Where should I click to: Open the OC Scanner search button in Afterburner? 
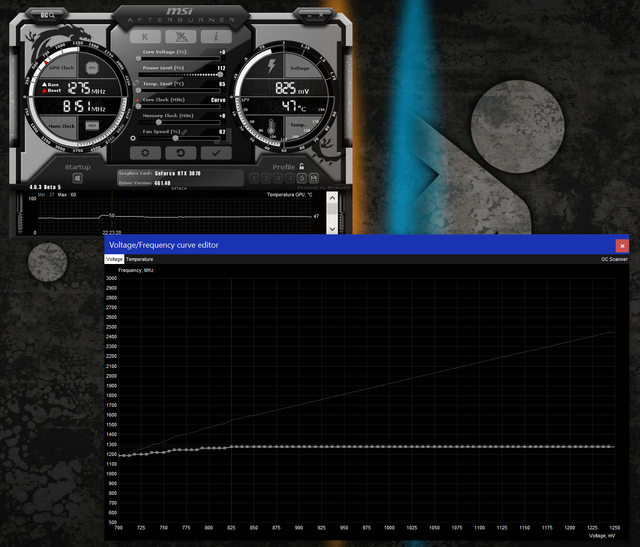coord(47,16)
